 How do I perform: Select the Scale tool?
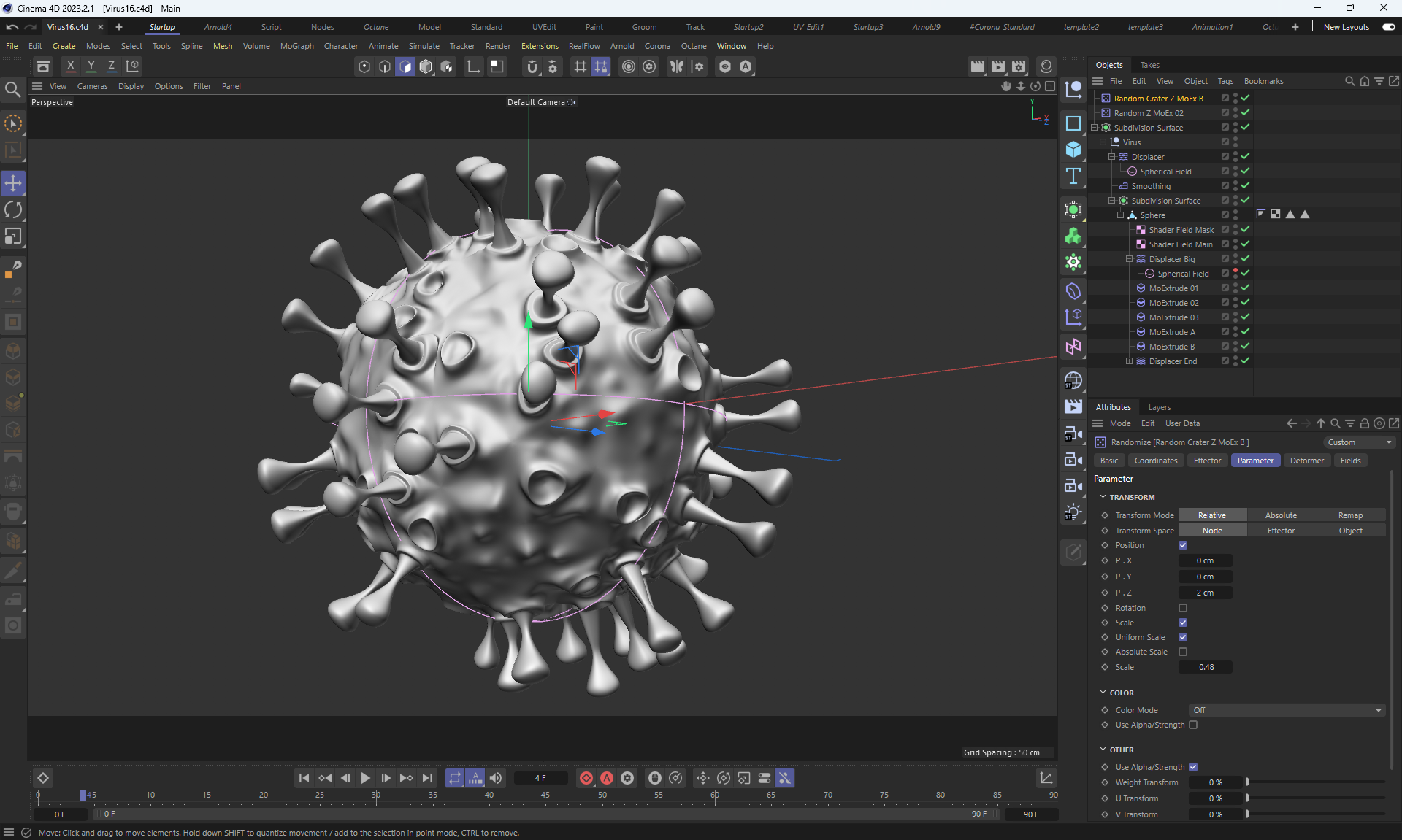point(13,236)
